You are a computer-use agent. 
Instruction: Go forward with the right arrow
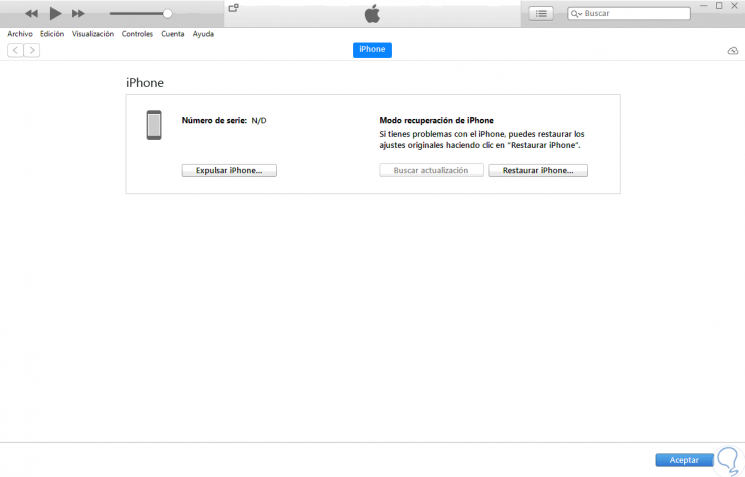click(32, 50)
